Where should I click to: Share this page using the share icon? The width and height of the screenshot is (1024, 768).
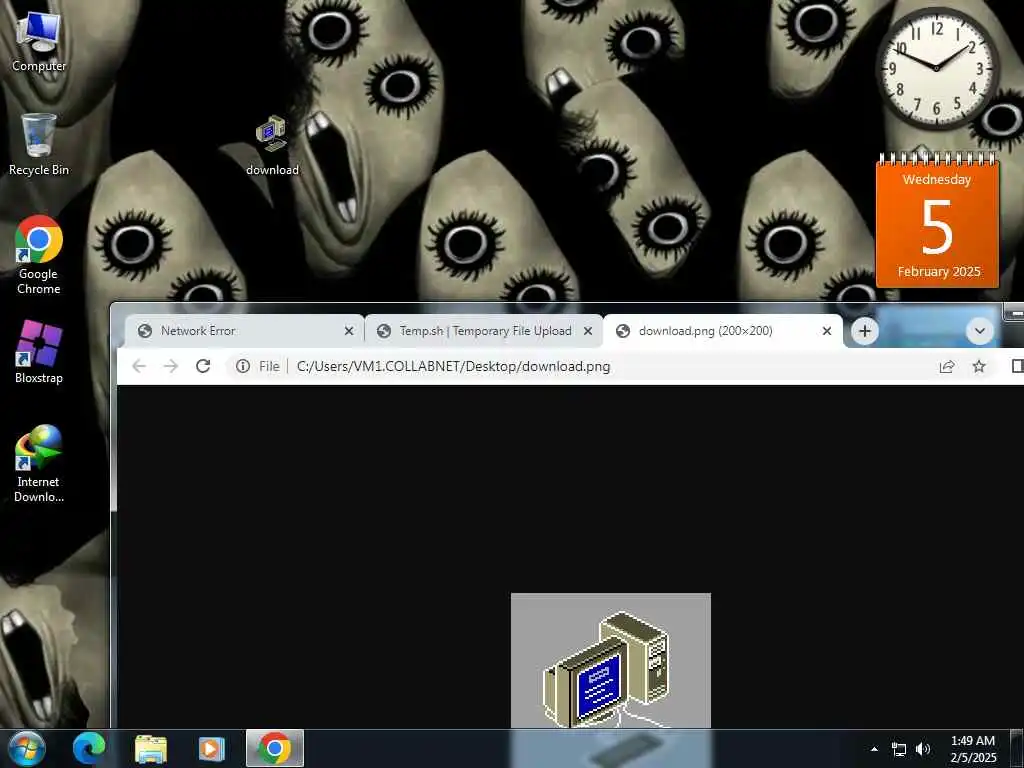coord(947,366)
